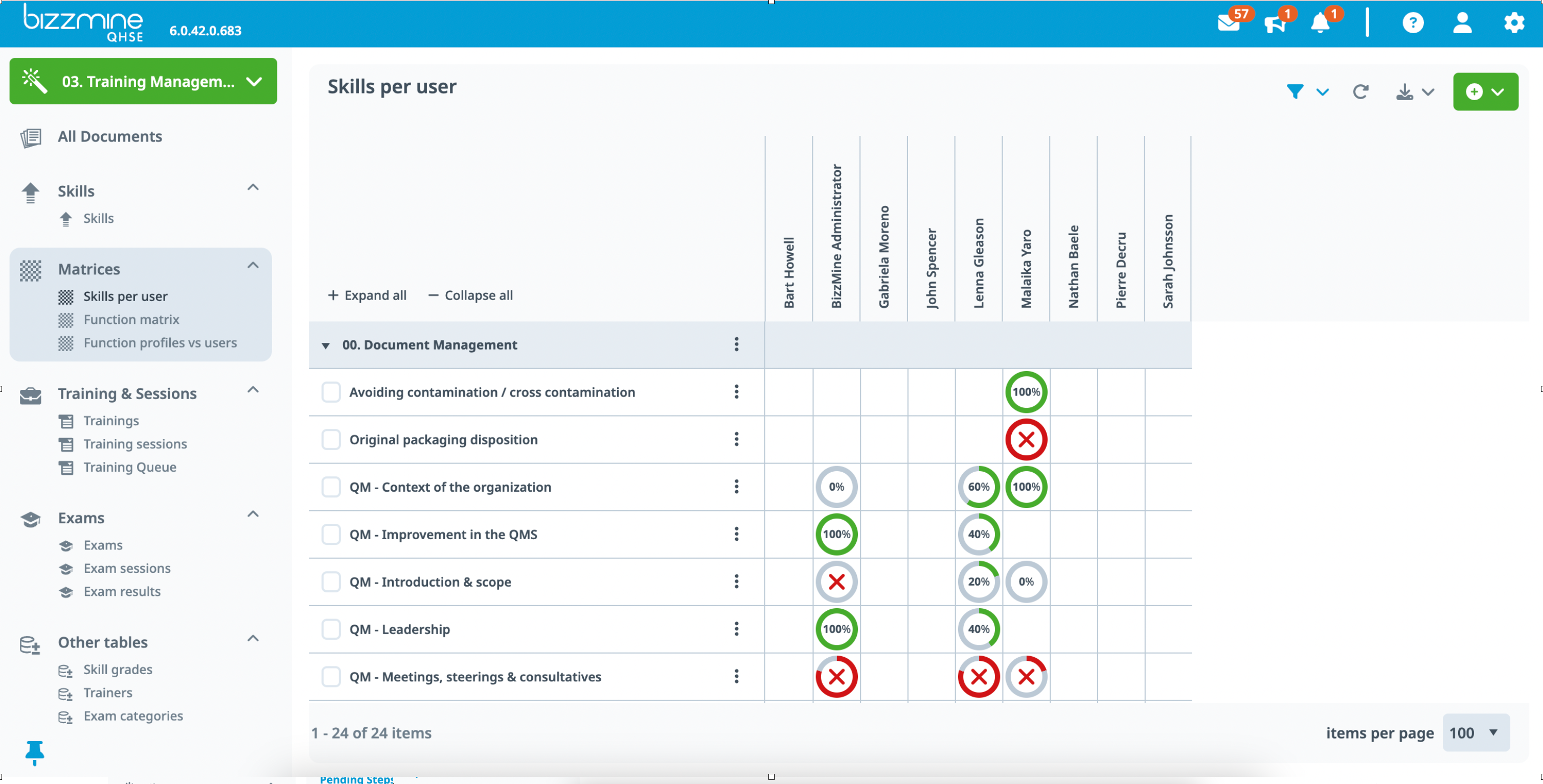This screenshot has width=1543, height=784.
Task: Open Function matrix in sidebar
Action: (131, 320)
